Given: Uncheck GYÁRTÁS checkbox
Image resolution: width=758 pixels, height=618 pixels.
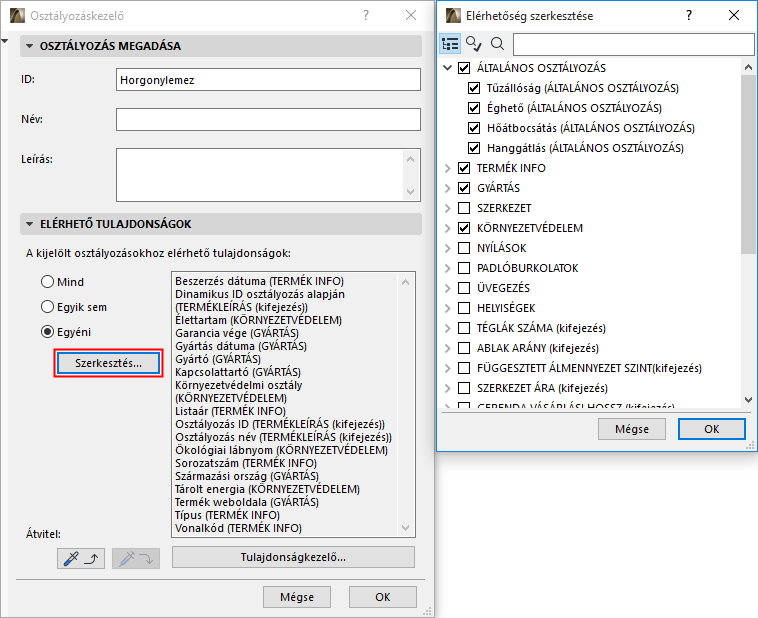Looking at the screenshot, I should 464,188.
